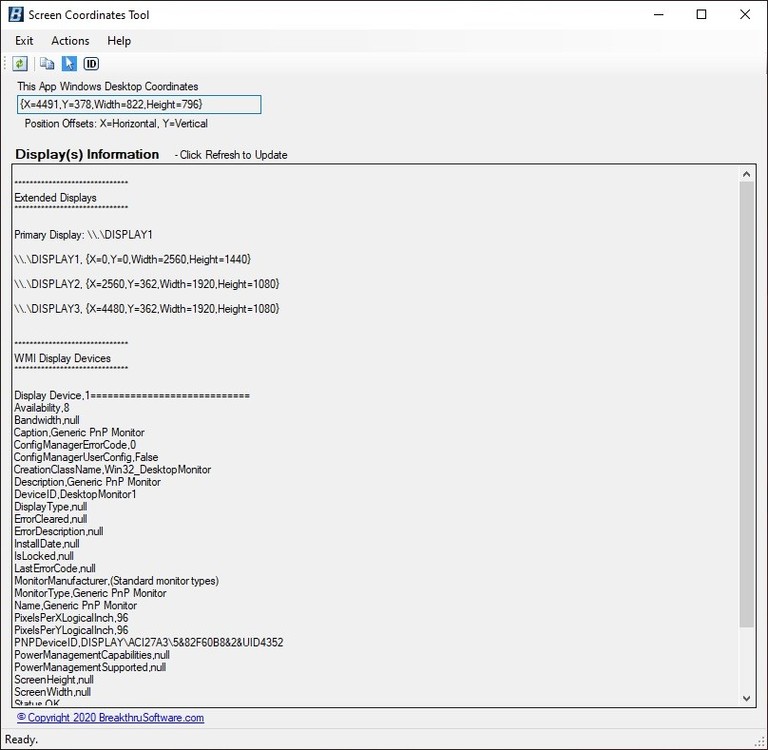
Task: Click the 'Position Offsets: X=Horizontal, Y=Vertical' label
Action: tap(116, 123)
